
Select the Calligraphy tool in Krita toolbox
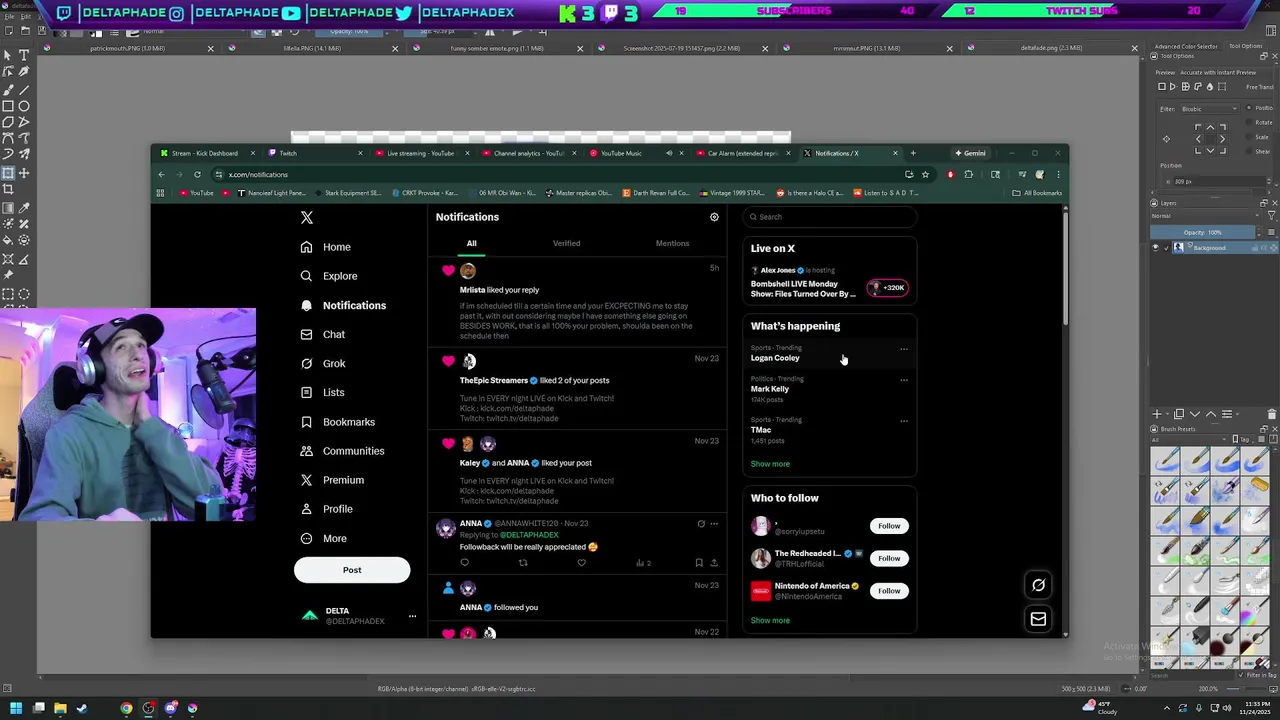(24, 72)
